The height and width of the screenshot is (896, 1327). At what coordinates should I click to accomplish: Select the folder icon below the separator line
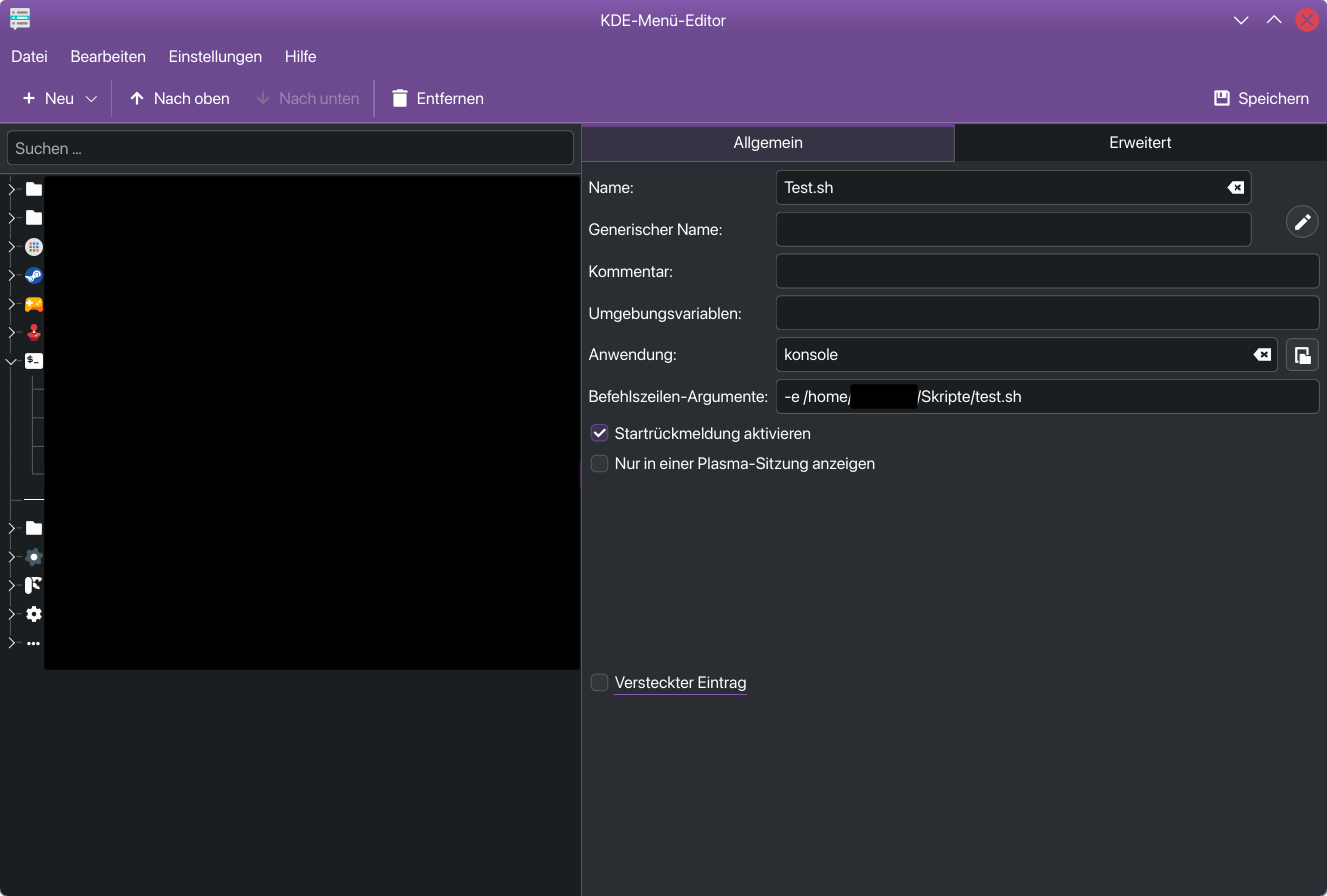coord(34,528)
